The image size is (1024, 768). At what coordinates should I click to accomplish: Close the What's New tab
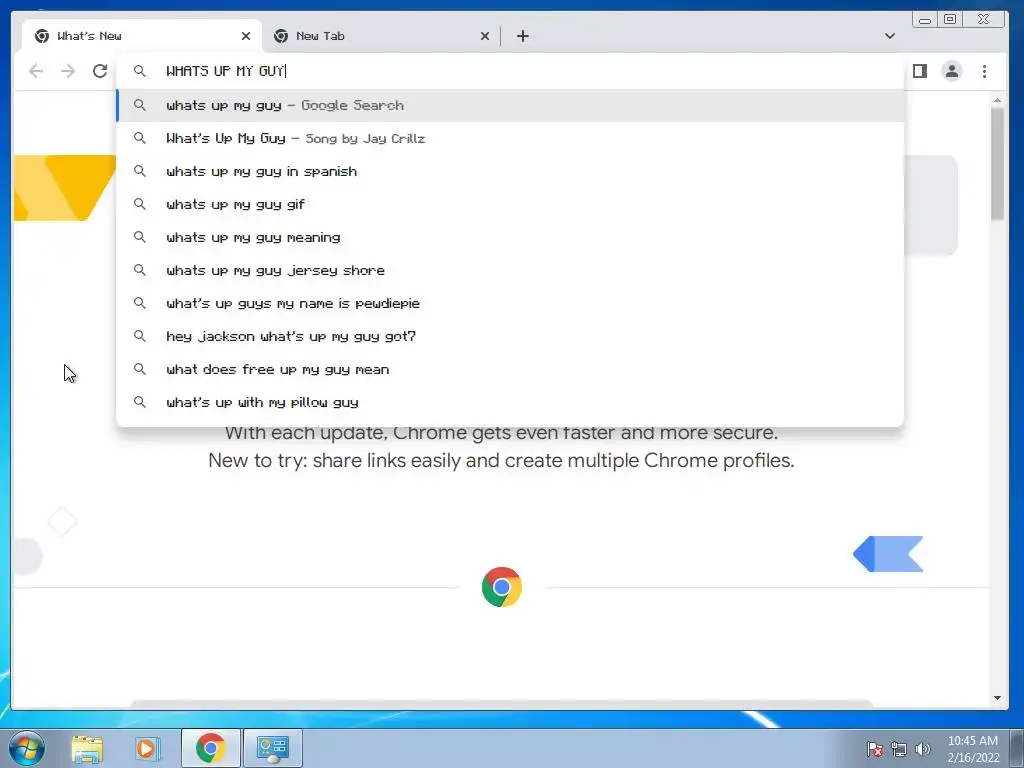point(246,36)
